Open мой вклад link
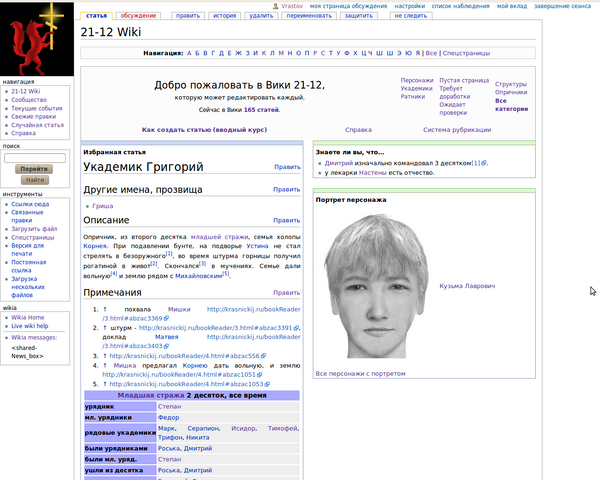The height and width of the screenshot is (480, 600). [x=512, y=6]
